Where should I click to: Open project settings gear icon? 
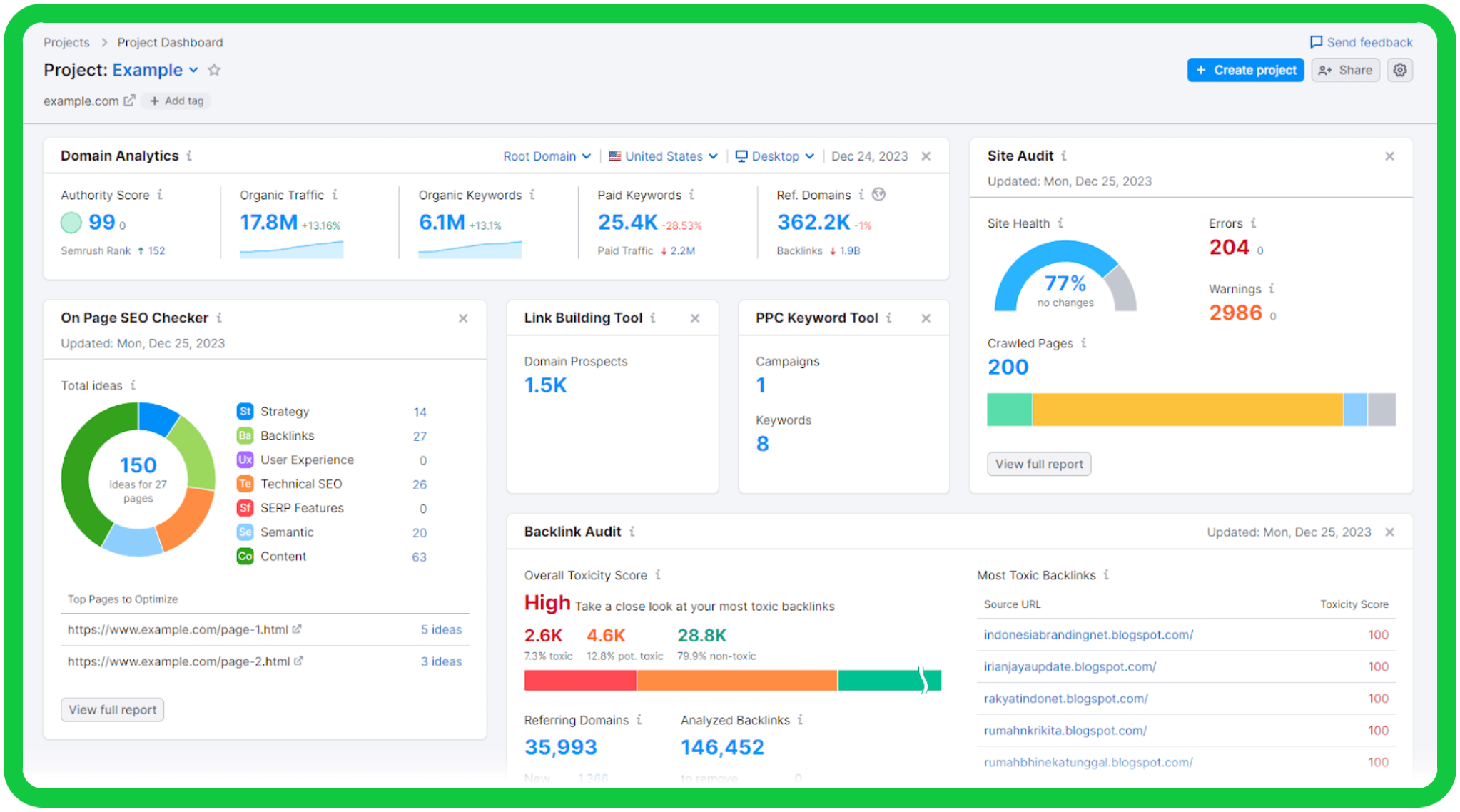coord(1399,70)
